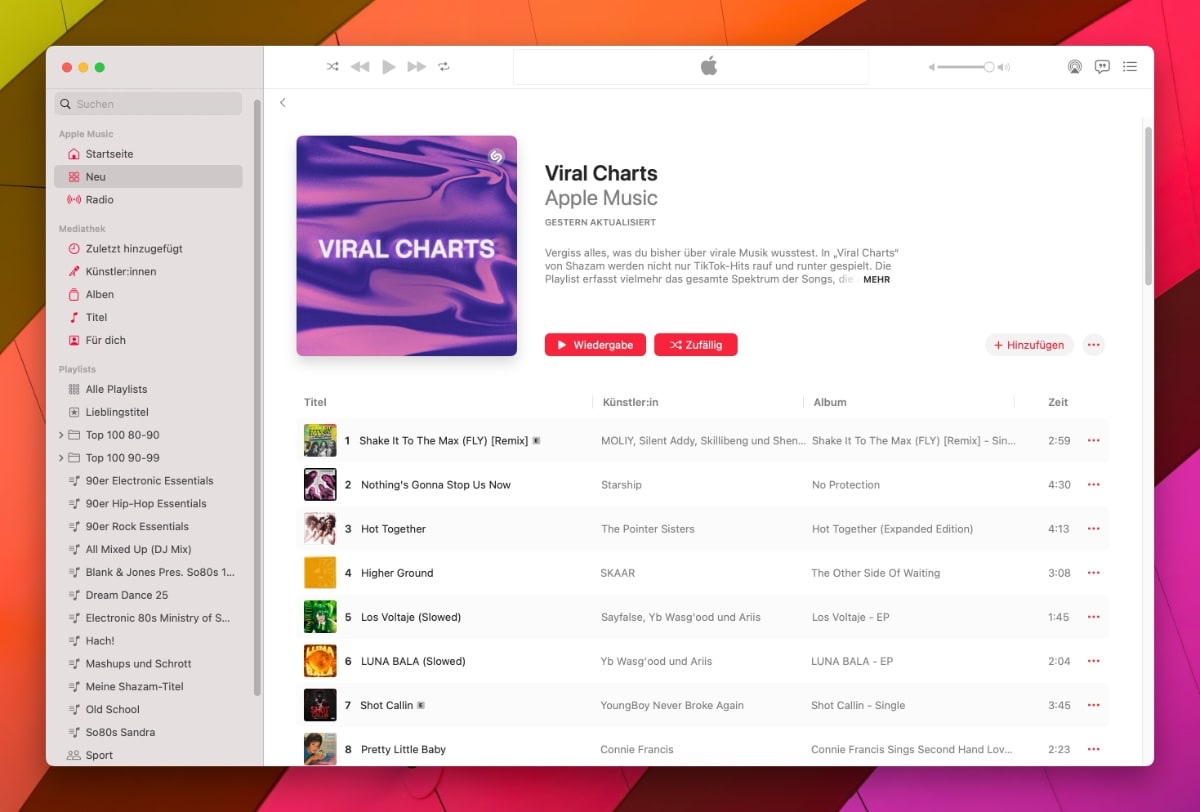Viewport: 1200px width, 812px height.
Task: Expand the Top 100 80-90 folder
Action: tap(61, 435)
